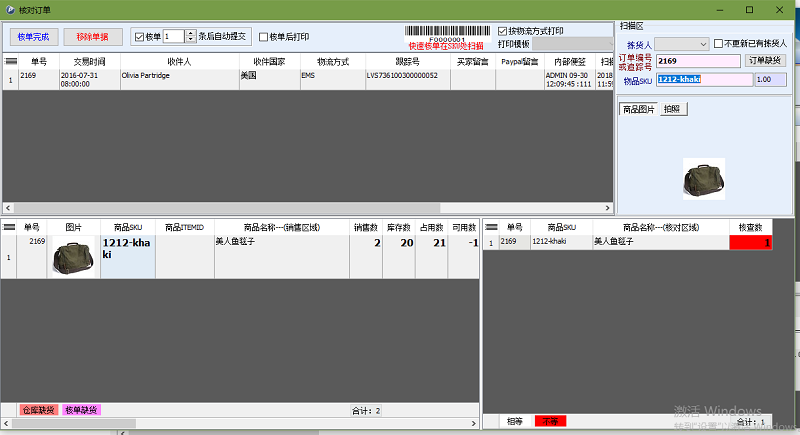Toggle 按物流方式打印 checkbox
The width and height of the screenshot is (800, 435).
(503, 31)
